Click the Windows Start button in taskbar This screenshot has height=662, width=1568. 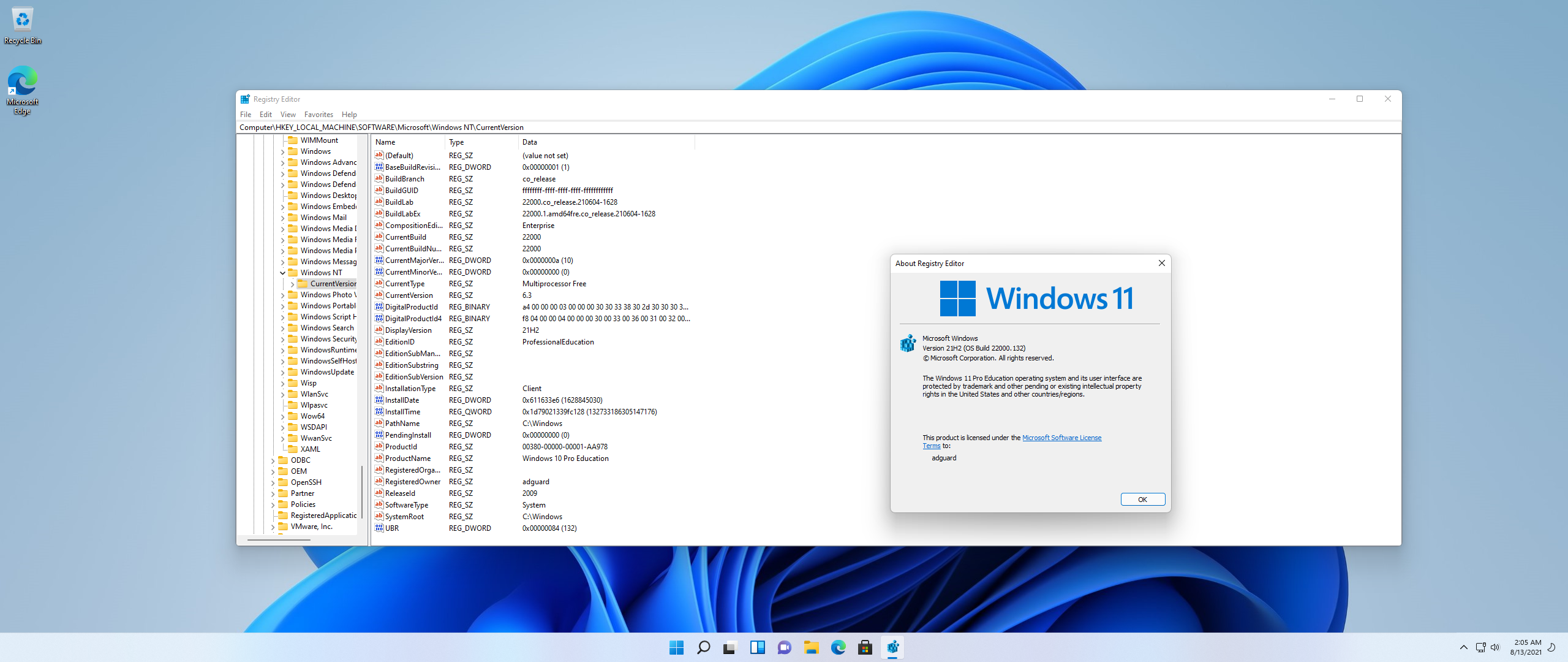676,647
